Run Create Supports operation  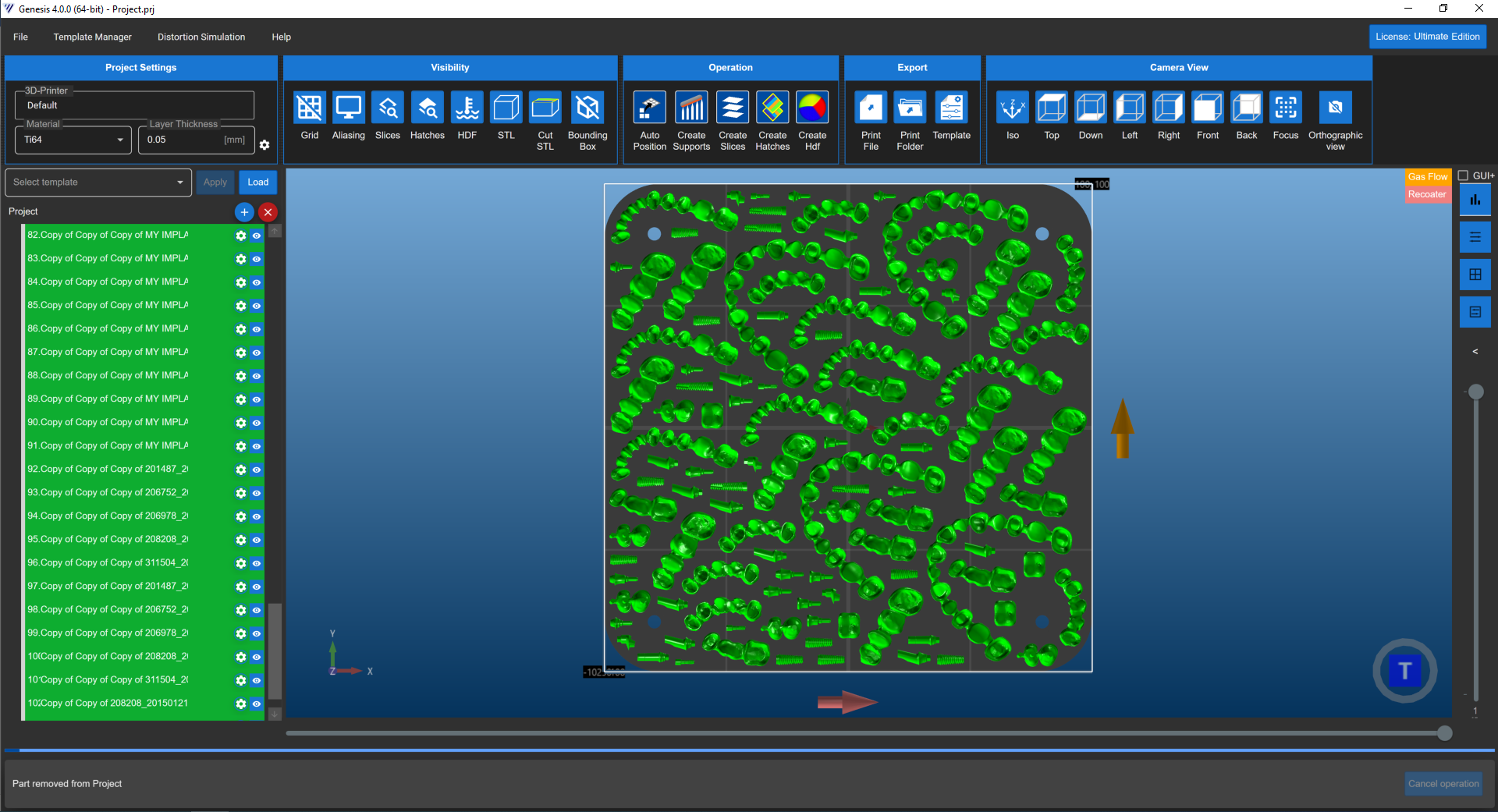click(691, 108)
